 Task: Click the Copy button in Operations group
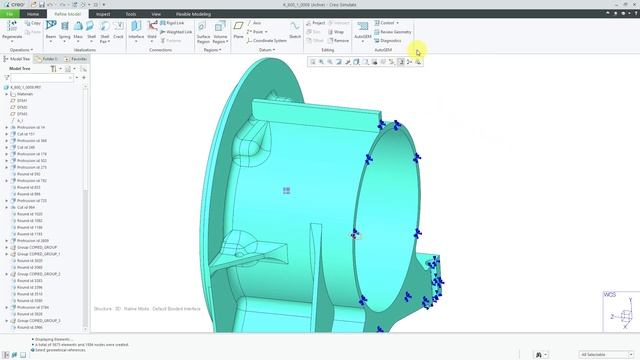pyautogui.click(x=33, y=23)
